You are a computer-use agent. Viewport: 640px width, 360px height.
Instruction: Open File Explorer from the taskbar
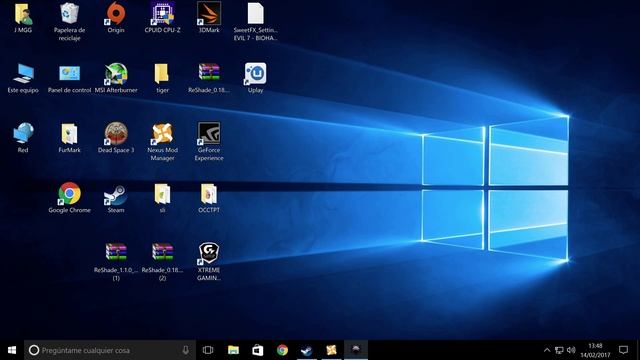[x=233, y=350]
